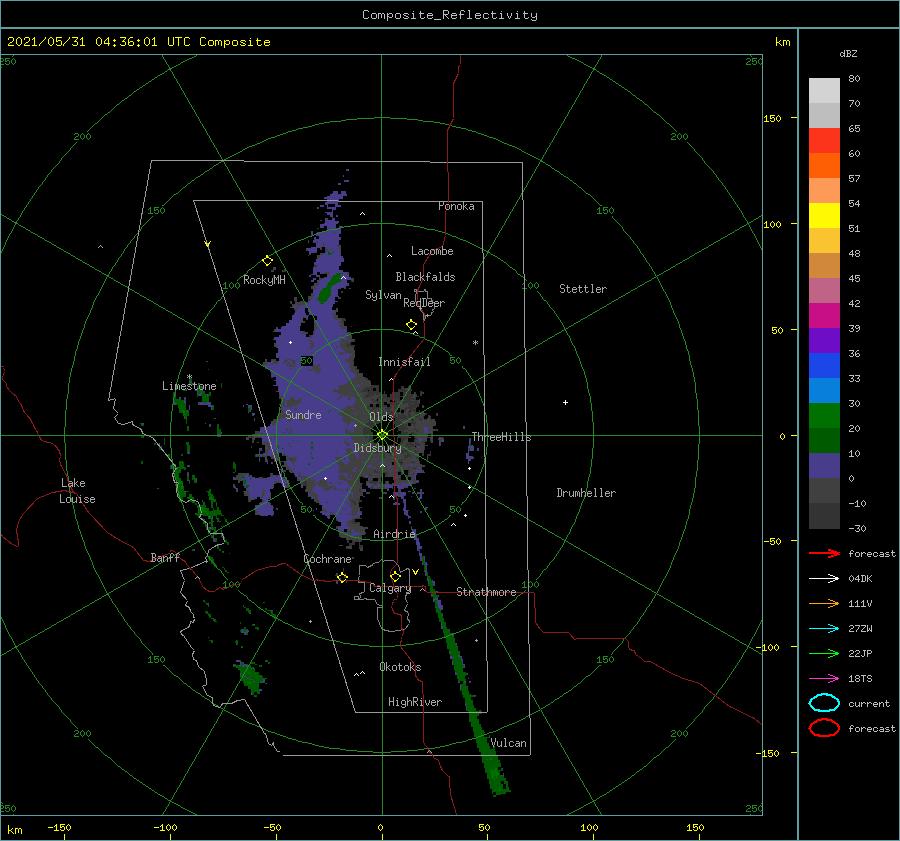The width and height of the screenshot is (900, 841).
Task: Click the asterisk marker near Limestone
Action: click(189, 378)
